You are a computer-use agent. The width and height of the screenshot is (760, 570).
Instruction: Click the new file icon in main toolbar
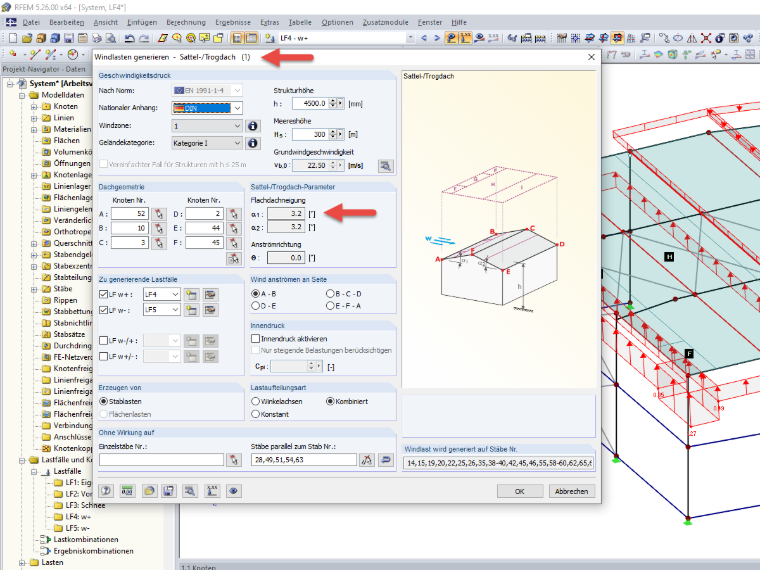[13, 38]
